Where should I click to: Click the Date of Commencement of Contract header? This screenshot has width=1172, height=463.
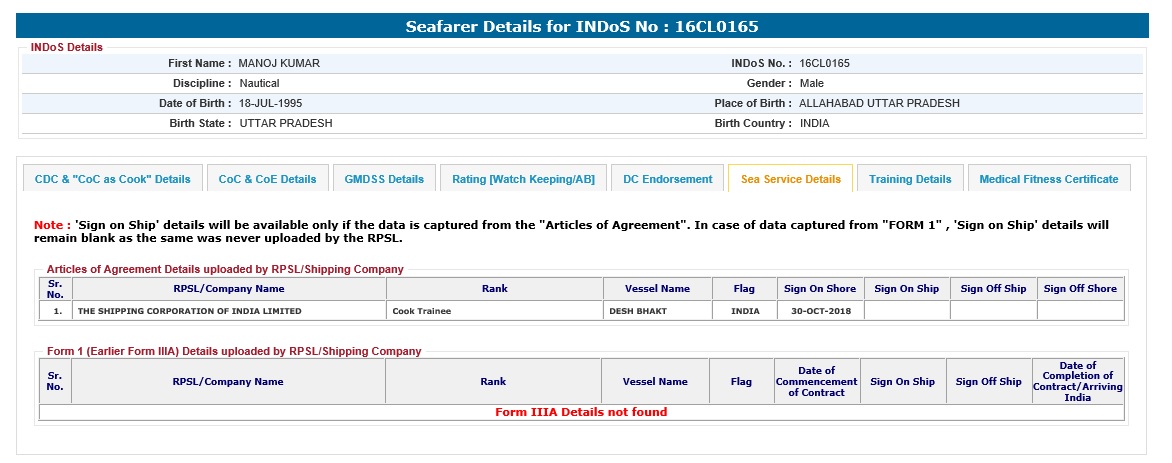(816, 382)
